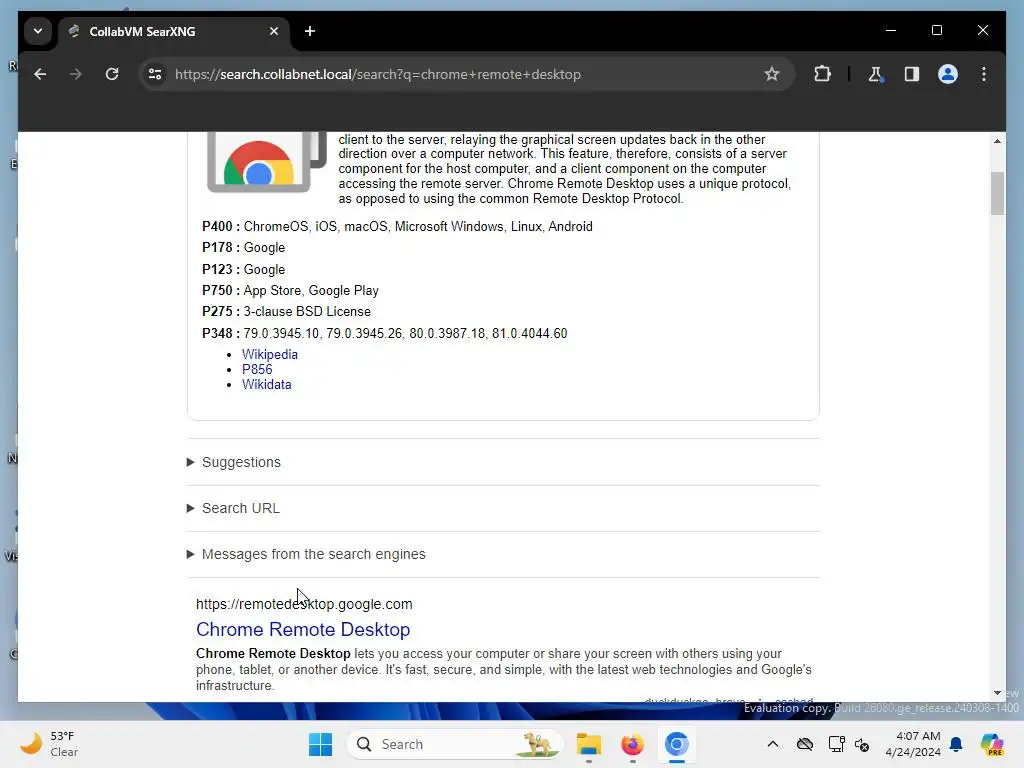The image size is (1024, 768).
Task: Open the P856 link
Action: (257, 370)
